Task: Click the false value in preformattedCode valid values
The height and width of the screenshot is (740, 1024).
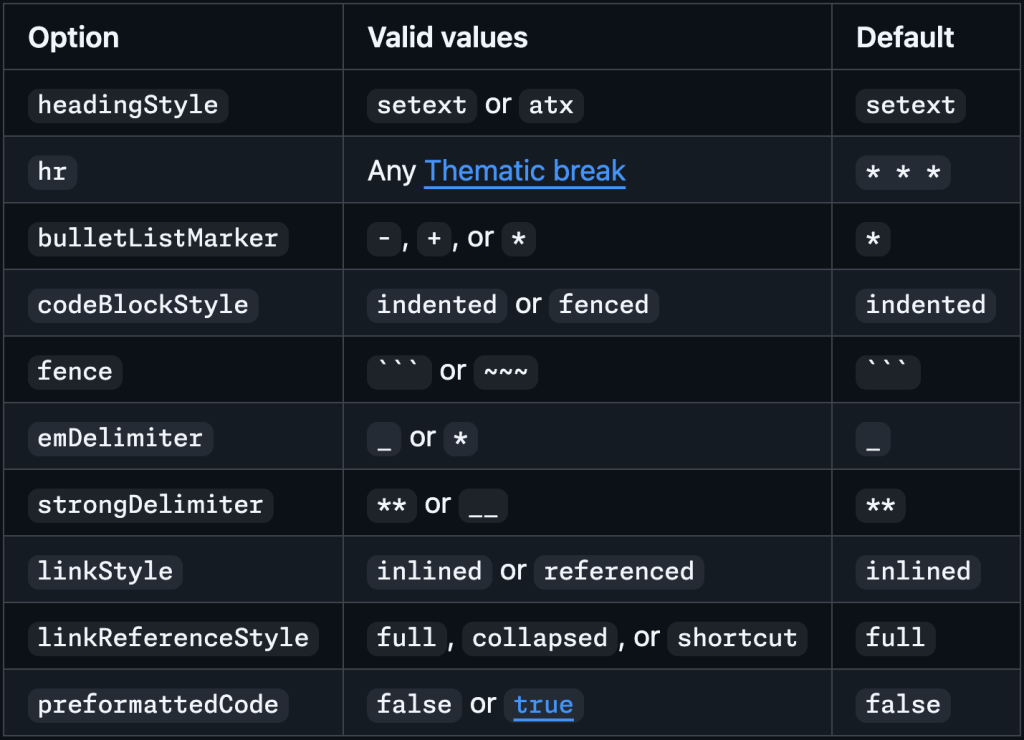Action: (414, 705)
